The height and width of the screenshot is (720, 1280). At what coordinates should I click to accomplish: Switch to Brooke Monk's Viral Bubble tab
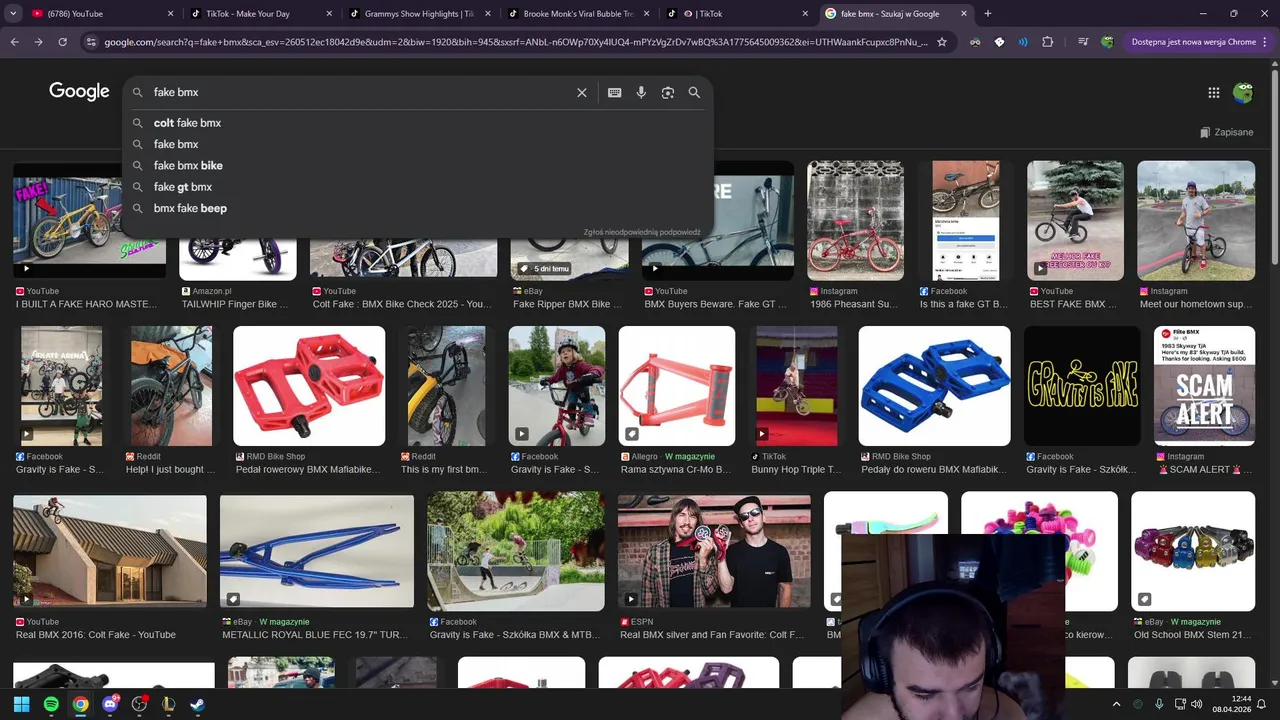click(578, 14)
